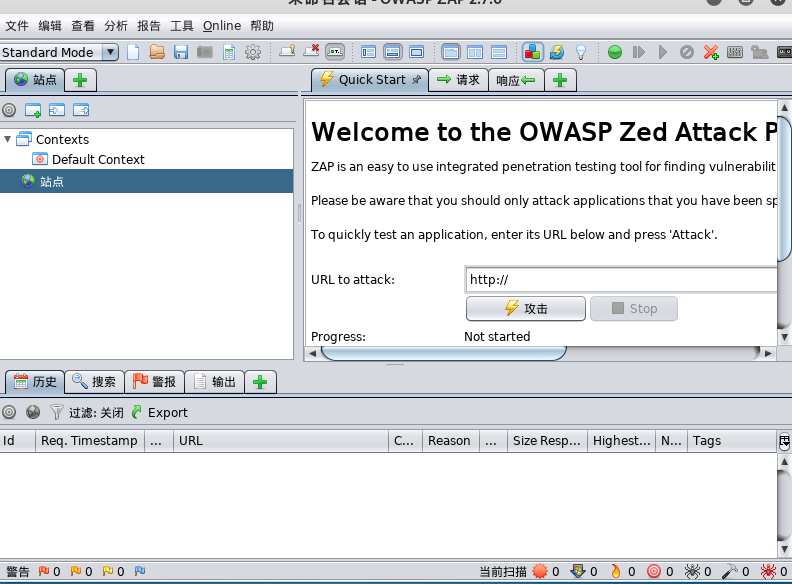Click into the URL to attack field
Viewport: 792px width, 584px height.
[621, 279]
